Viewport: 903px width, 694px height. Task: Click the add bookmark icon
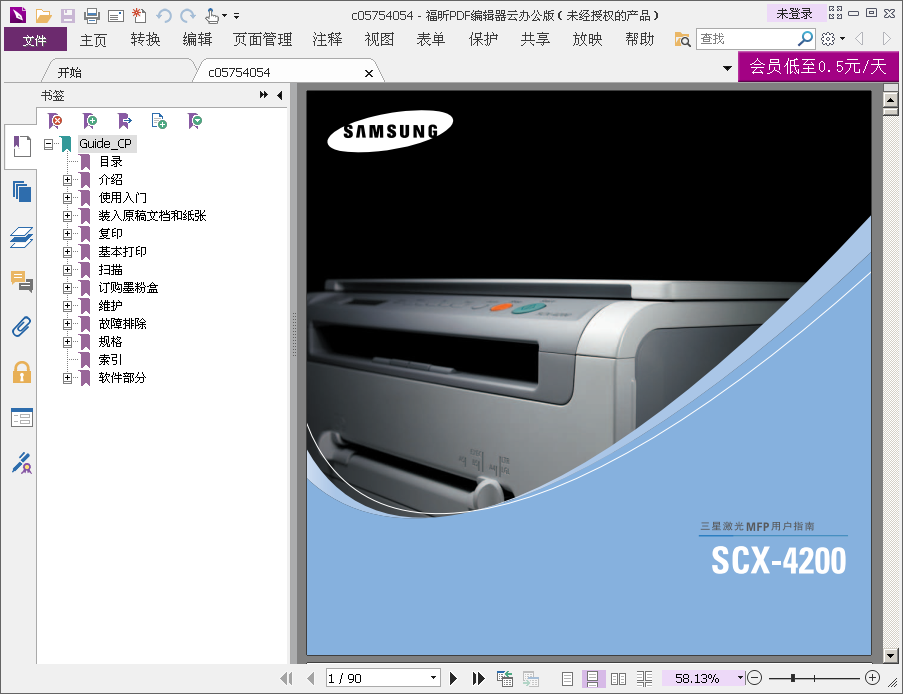click(90, 120)
